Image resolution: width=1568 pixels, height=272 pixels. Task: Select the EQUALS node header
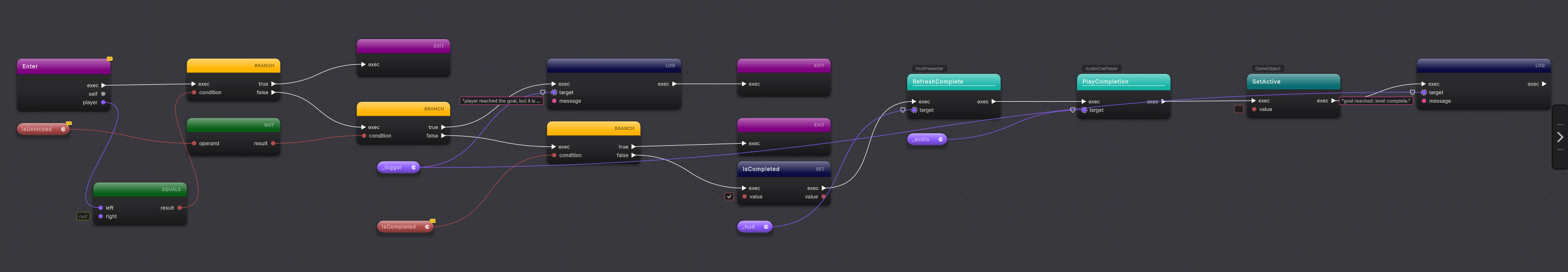(140, 189)
